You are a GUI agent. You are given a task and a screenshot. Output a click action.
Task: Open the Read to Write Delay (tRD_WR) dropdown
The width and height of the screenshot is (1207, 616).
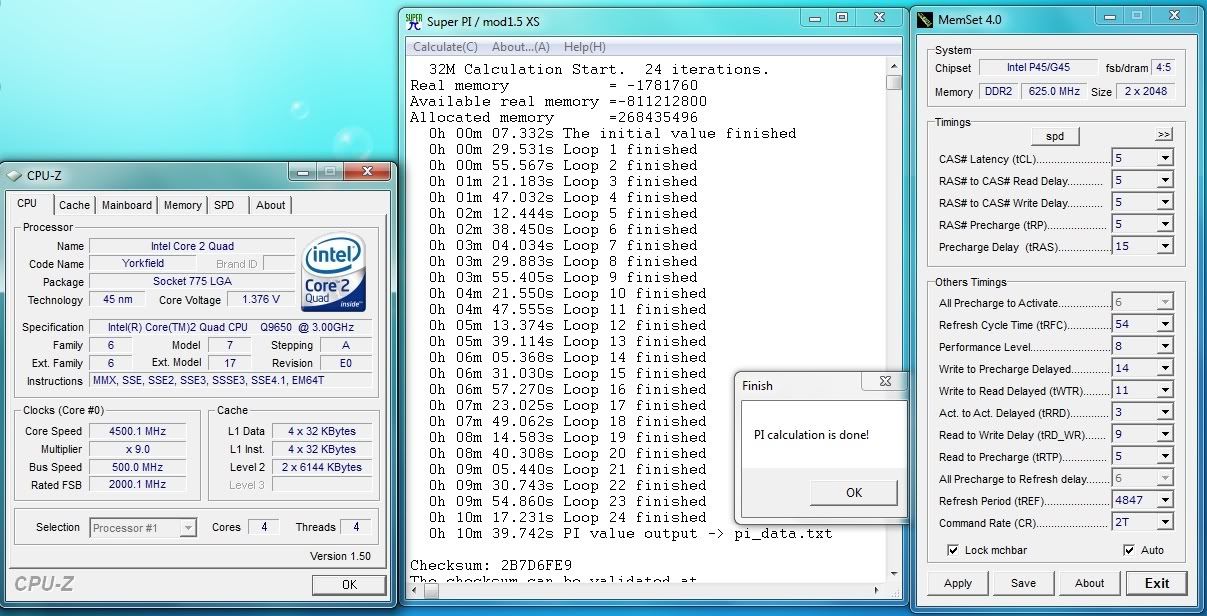pyautogui.click(x=1165, y=435)
